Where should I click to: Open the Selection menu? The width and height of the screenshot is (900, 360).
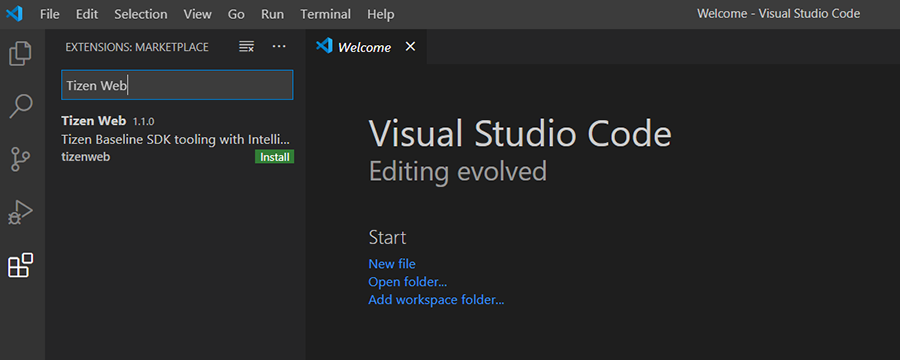point(141,14)
